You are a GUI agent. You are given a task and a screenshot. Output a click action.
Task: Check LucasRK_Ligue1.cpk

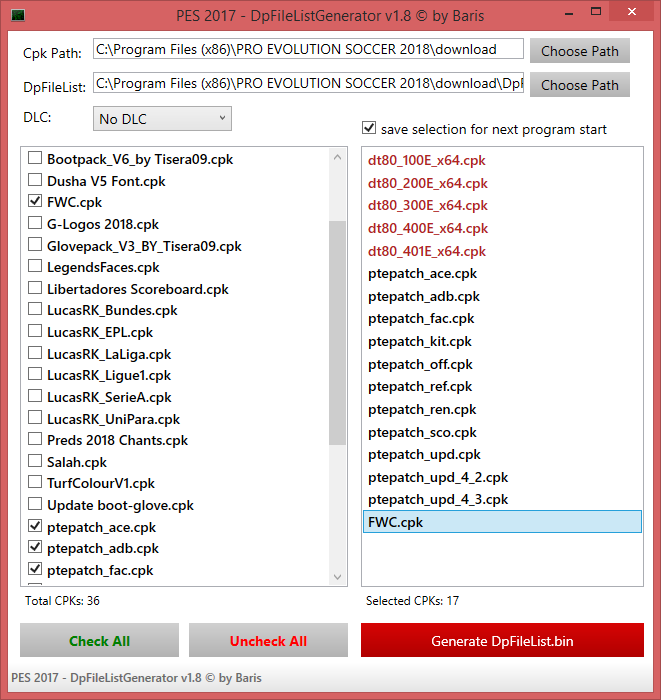[x=35, y=374]
